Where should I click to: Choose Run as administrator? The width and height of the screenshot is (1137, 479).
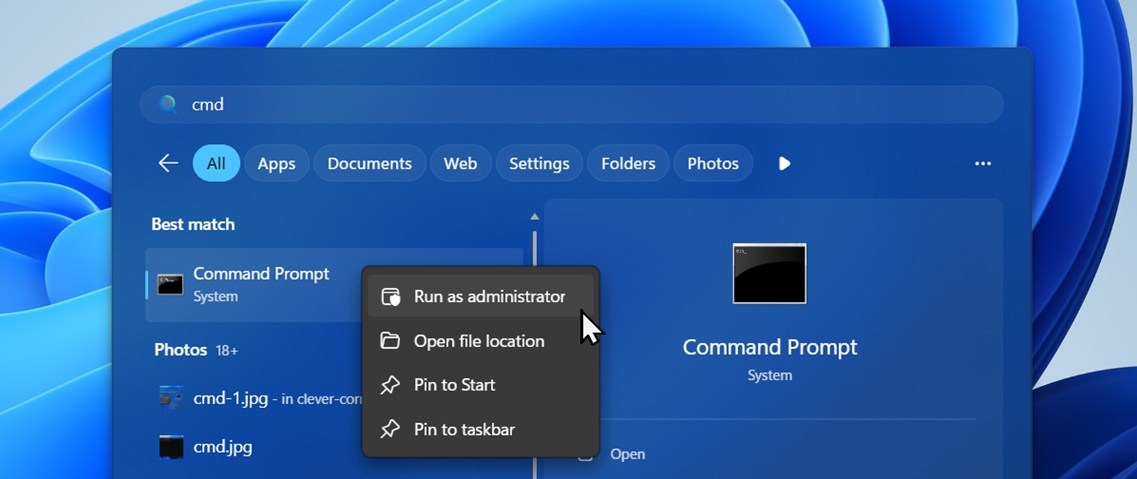481,296
